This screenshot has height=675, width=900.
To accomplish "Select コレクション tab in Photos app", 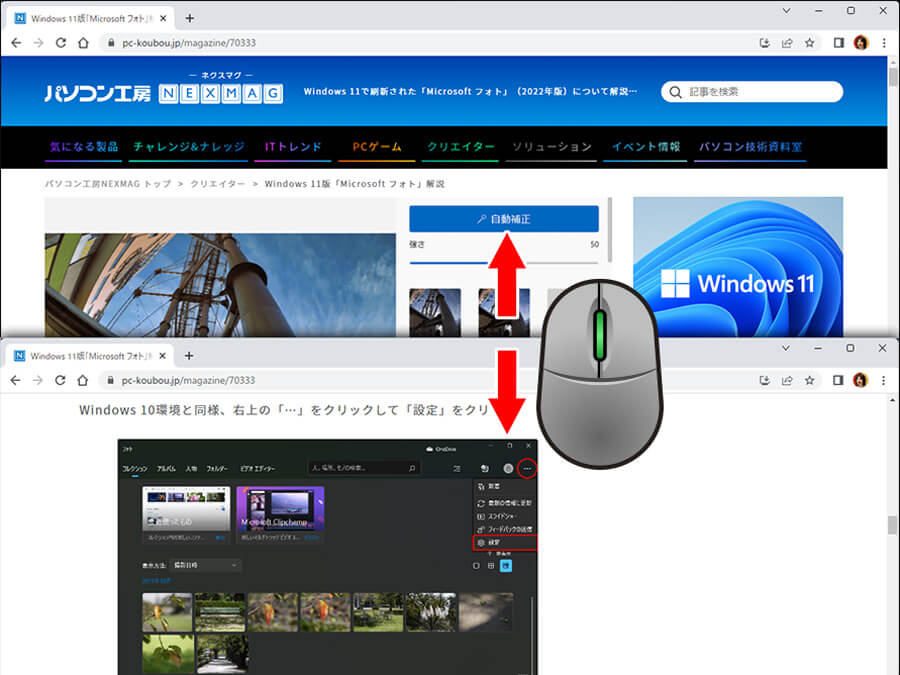I will 135,469.
